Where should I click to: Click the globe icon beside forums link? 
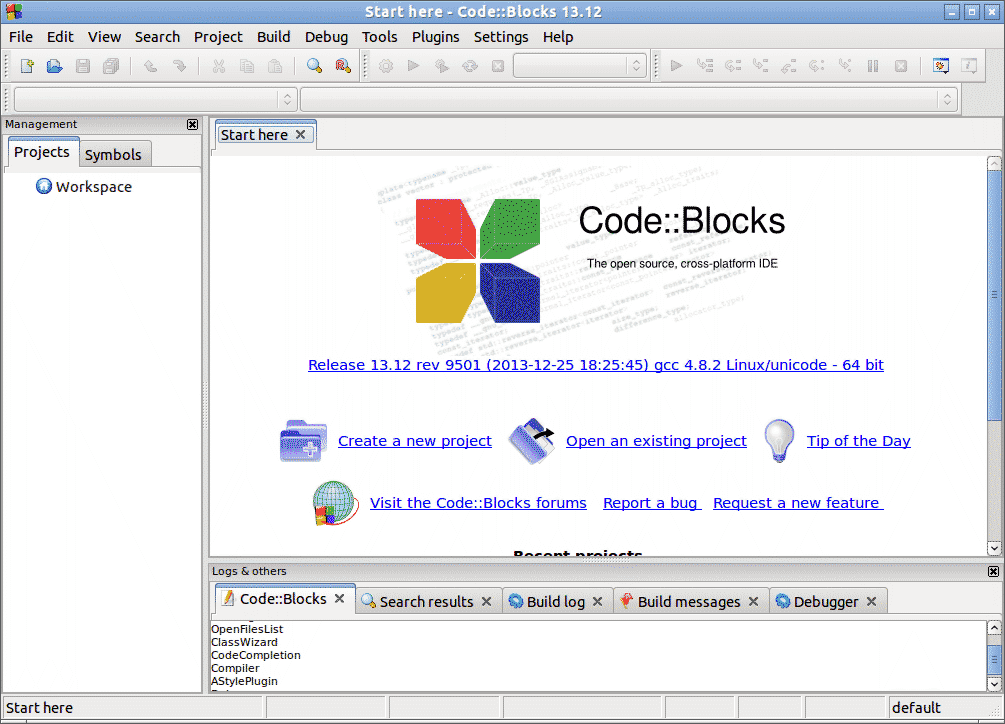[x=334, y=503]
